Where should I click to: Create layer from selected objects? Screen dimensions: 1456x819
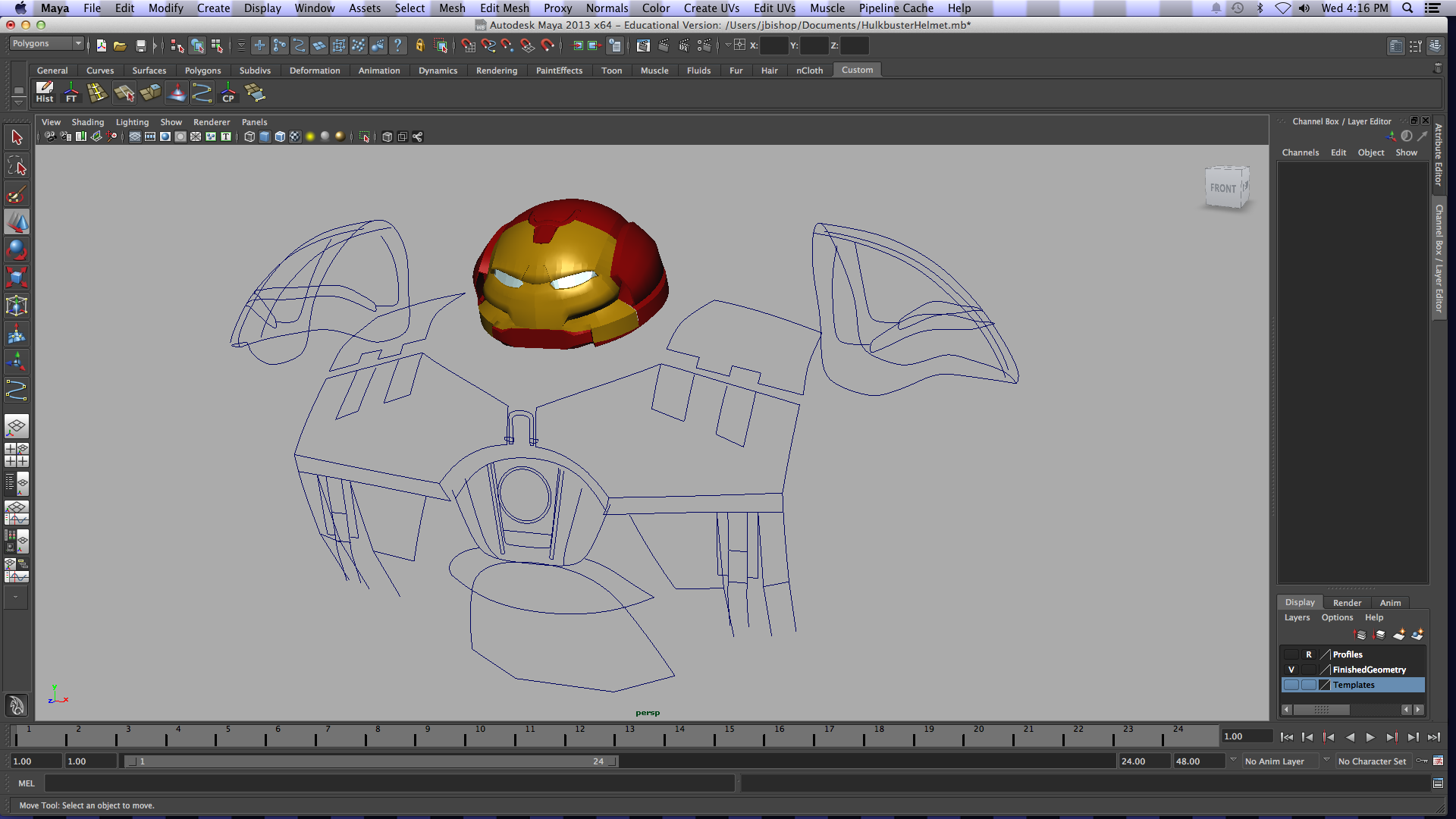[x=1417, y=634]
